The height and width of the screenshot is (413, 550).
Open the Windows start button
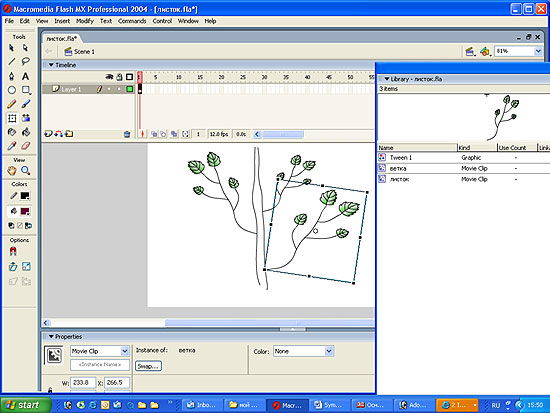pyautogui.click(x=25, y=405)
